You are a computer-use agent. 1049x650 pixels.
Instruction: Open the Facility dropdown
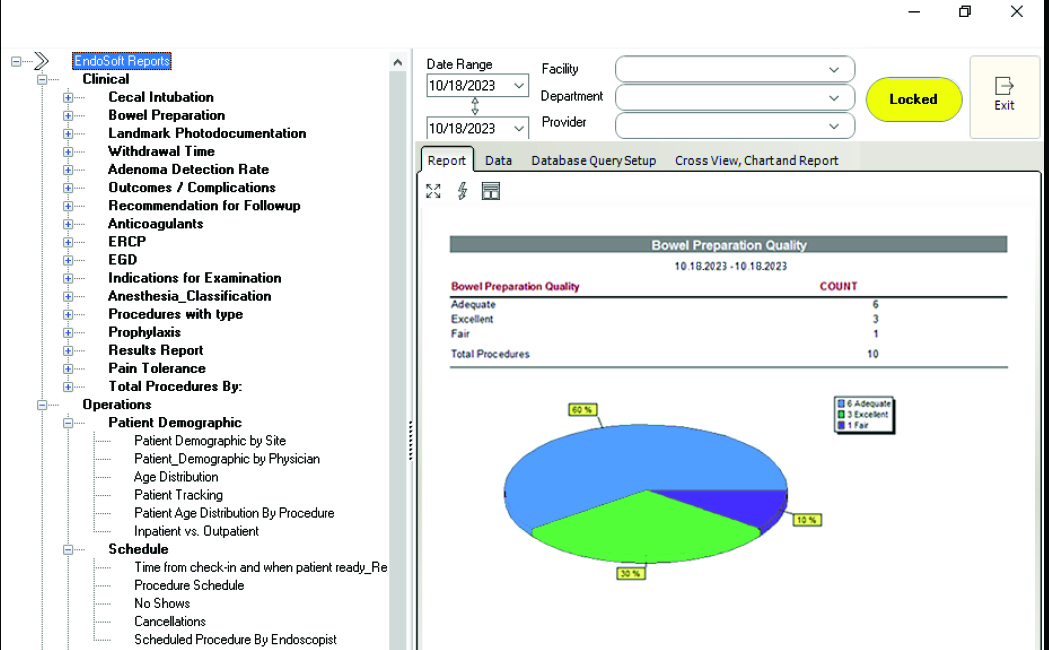point(833,69)
